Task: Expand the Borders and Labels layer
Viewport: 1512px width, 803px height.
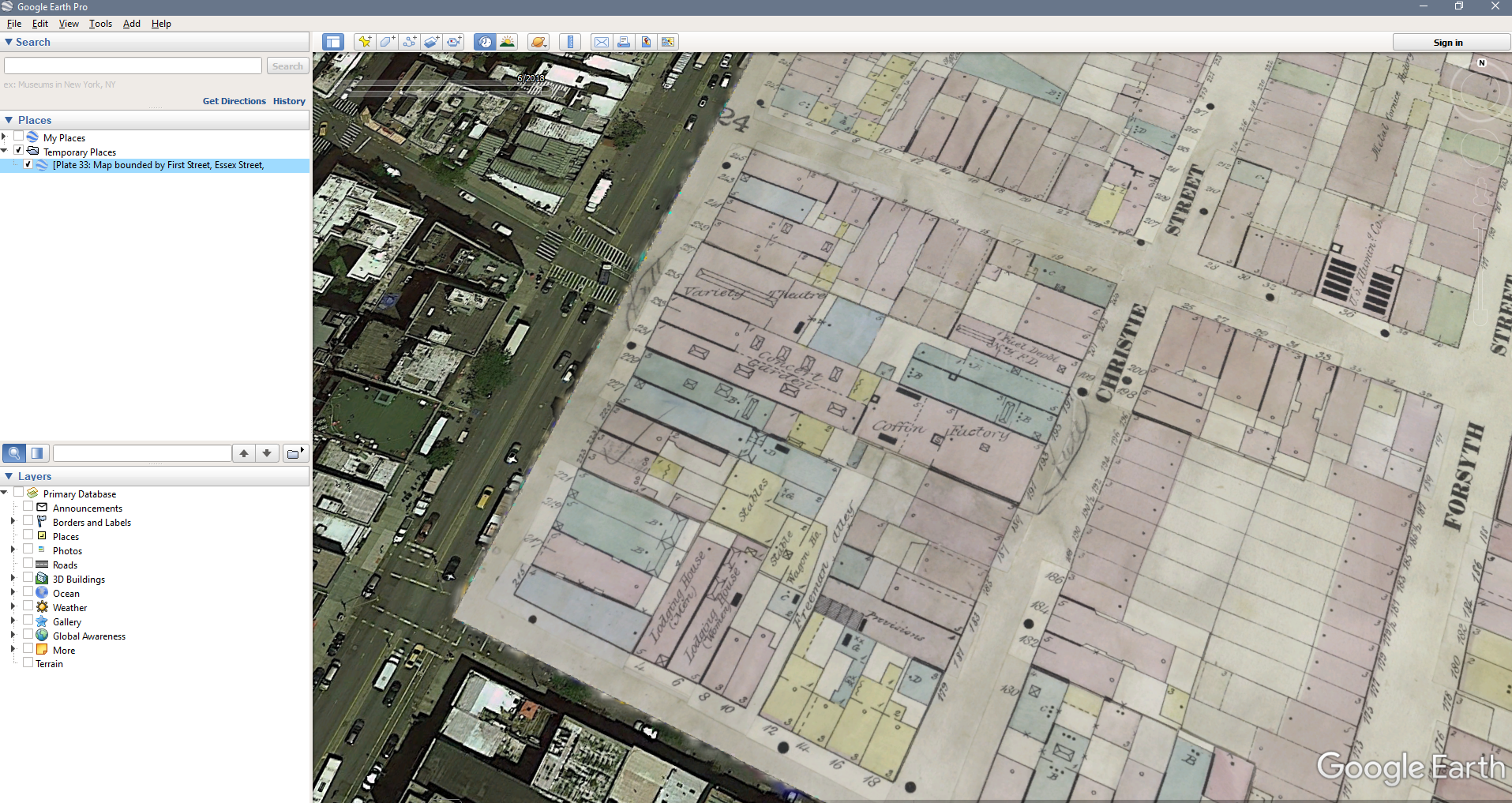Action: (13, 522)
